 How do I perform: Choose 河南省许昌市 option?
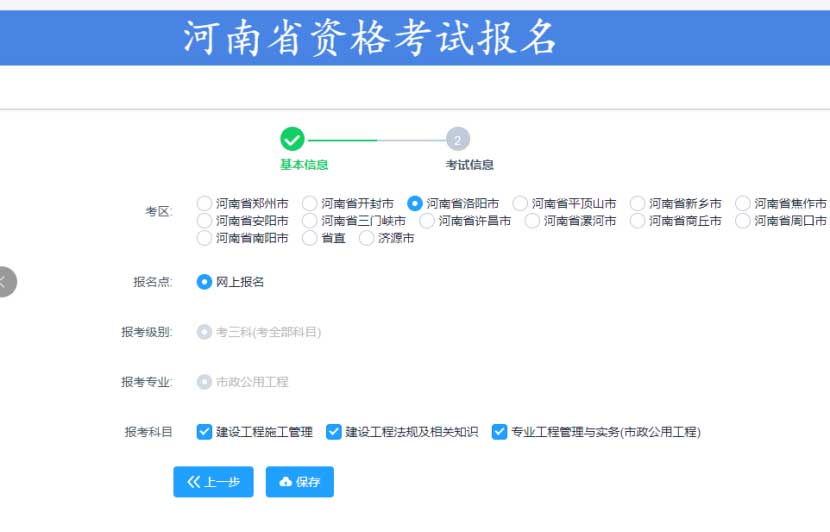point(427,220)
